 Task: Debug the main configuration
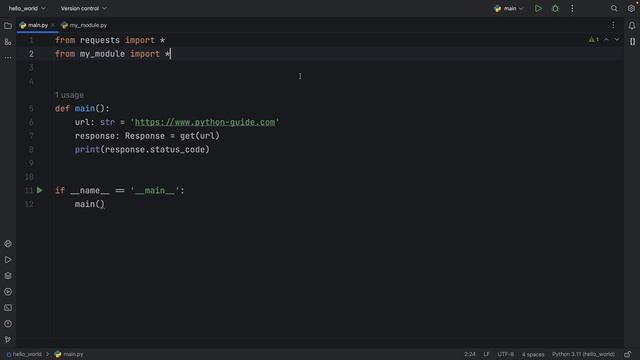click(555, 9)
